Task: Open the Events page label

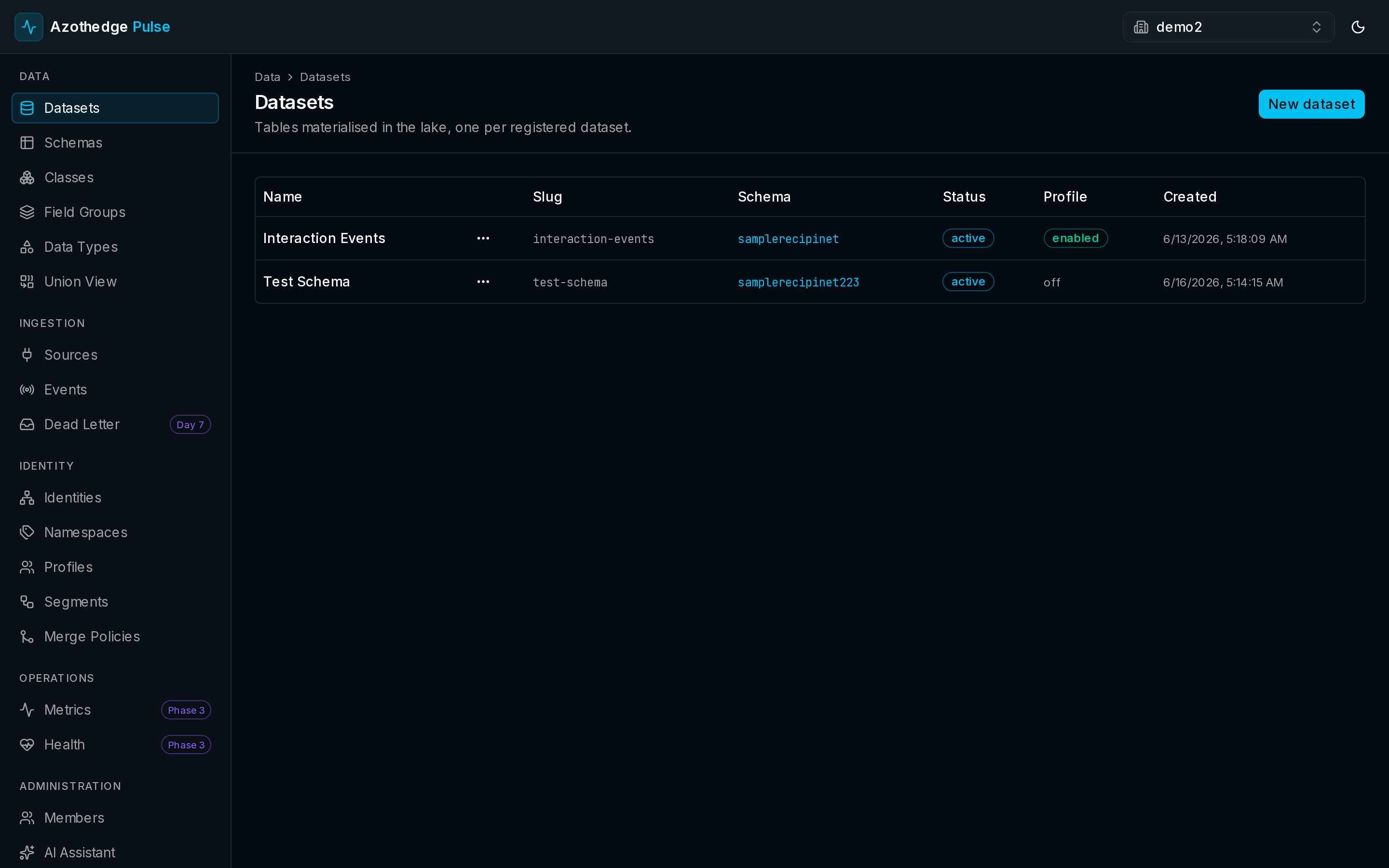Action: (66, 390)
